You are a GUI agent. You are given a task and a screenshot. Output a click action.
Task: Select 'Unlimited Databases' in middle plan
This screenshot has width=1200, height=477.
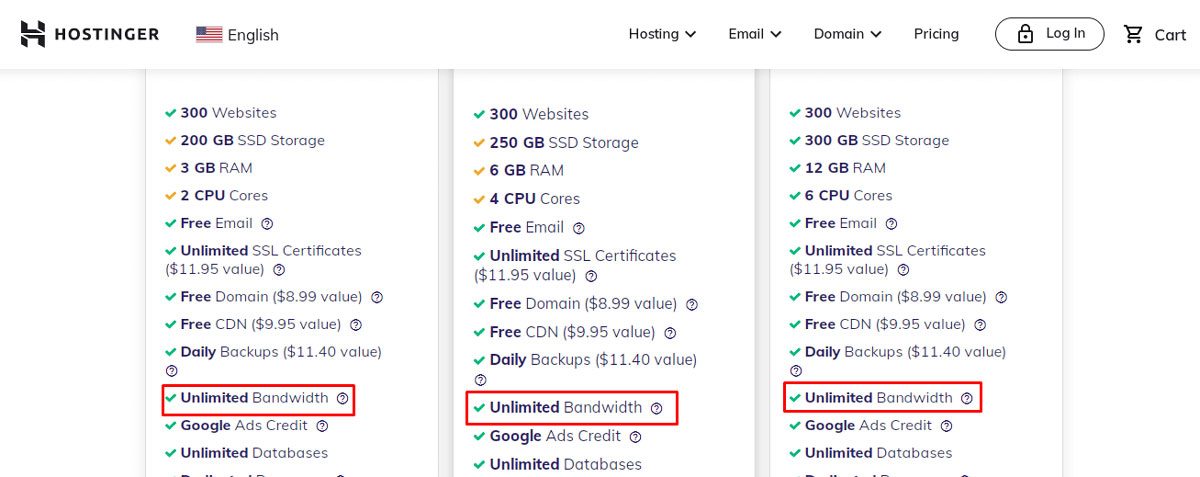click(x=566, y=465)
